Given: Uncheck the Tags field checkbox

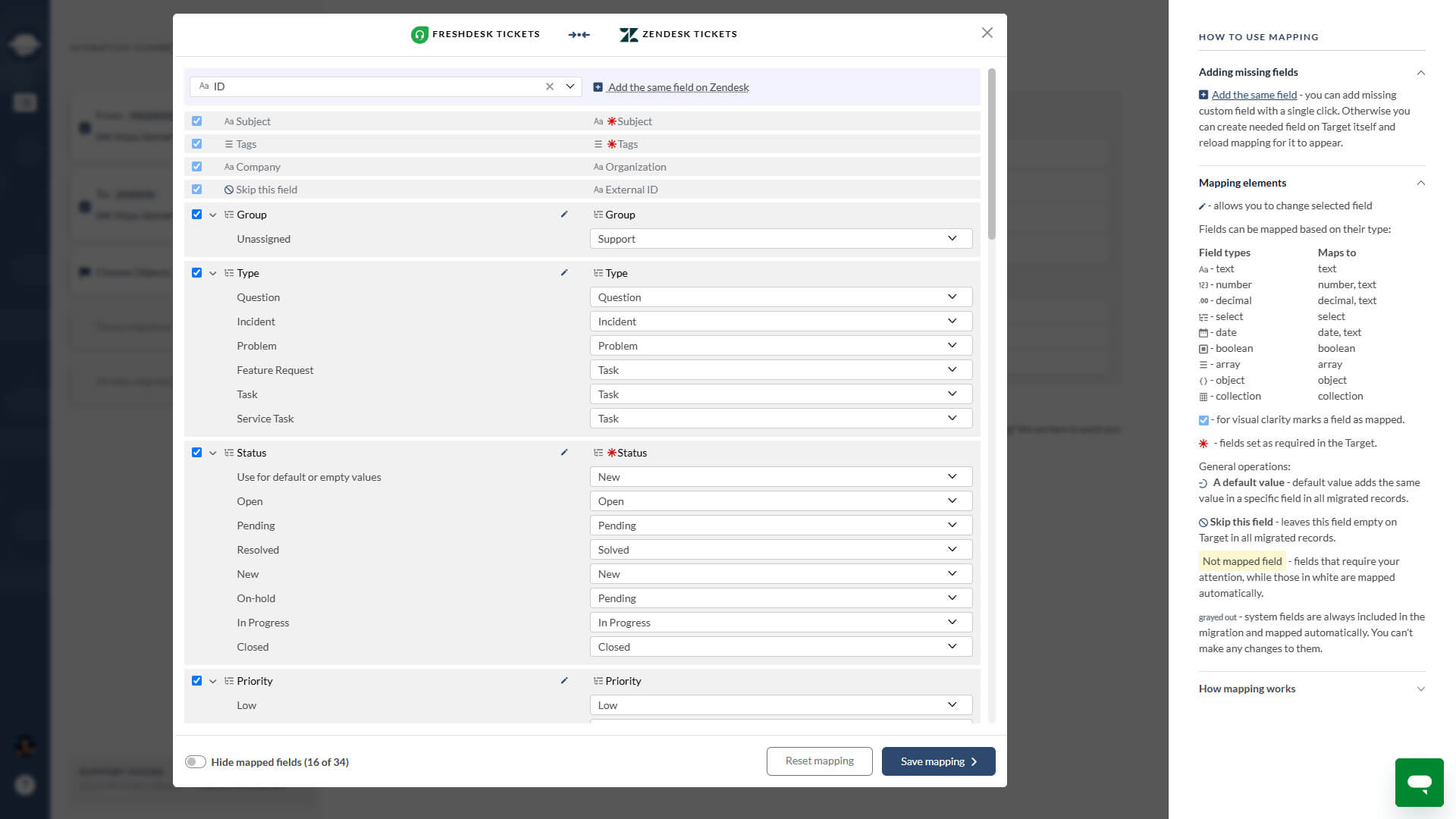Looking at the screenshot, I should (197, 143).
